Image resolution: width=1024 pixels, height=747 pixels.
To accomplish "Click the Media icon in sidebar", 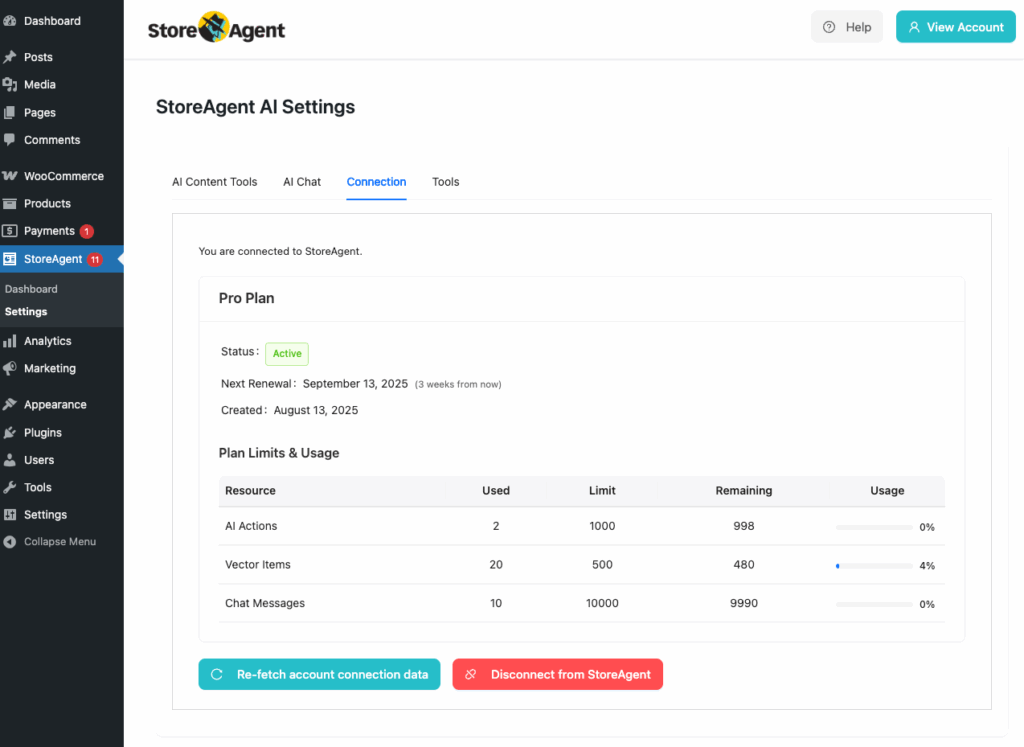I will (10, 84).
